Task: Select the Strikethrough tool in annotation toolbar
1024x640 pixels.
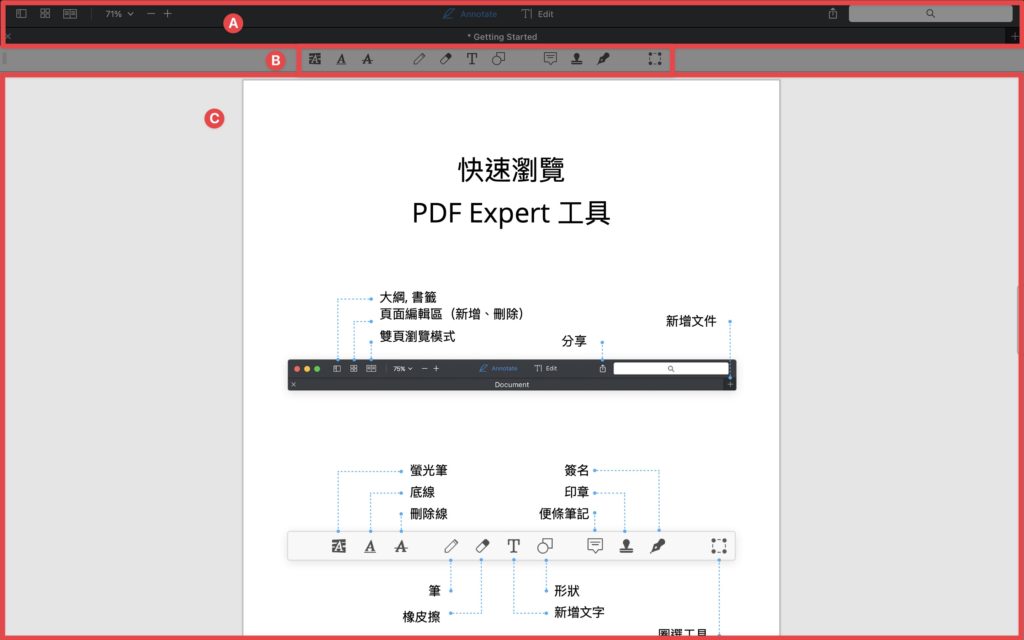Action: pos(368,59)
